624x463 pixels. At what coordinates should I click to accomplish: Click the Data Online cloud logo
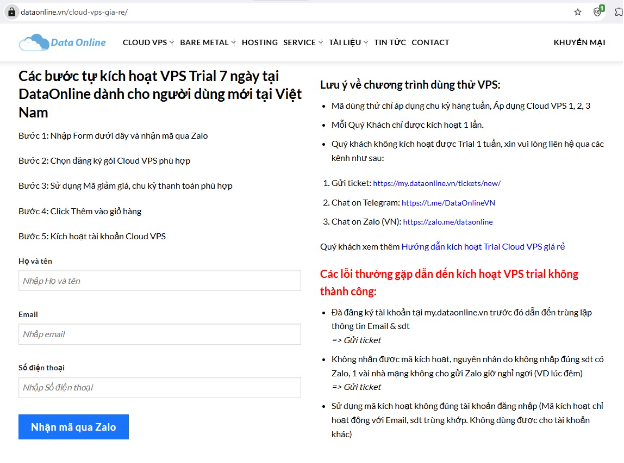[62, 42]
